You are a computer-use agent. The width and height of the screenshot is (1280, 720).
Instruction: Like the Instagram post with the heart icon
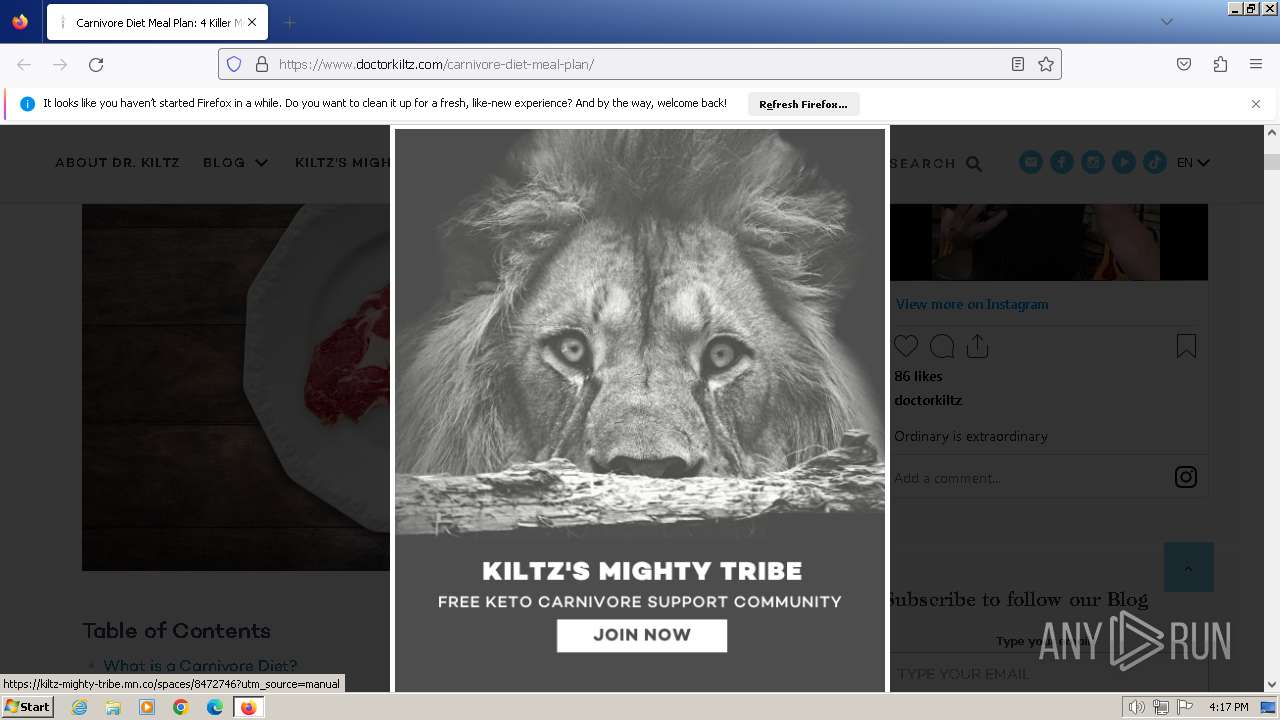pos(906,346)
